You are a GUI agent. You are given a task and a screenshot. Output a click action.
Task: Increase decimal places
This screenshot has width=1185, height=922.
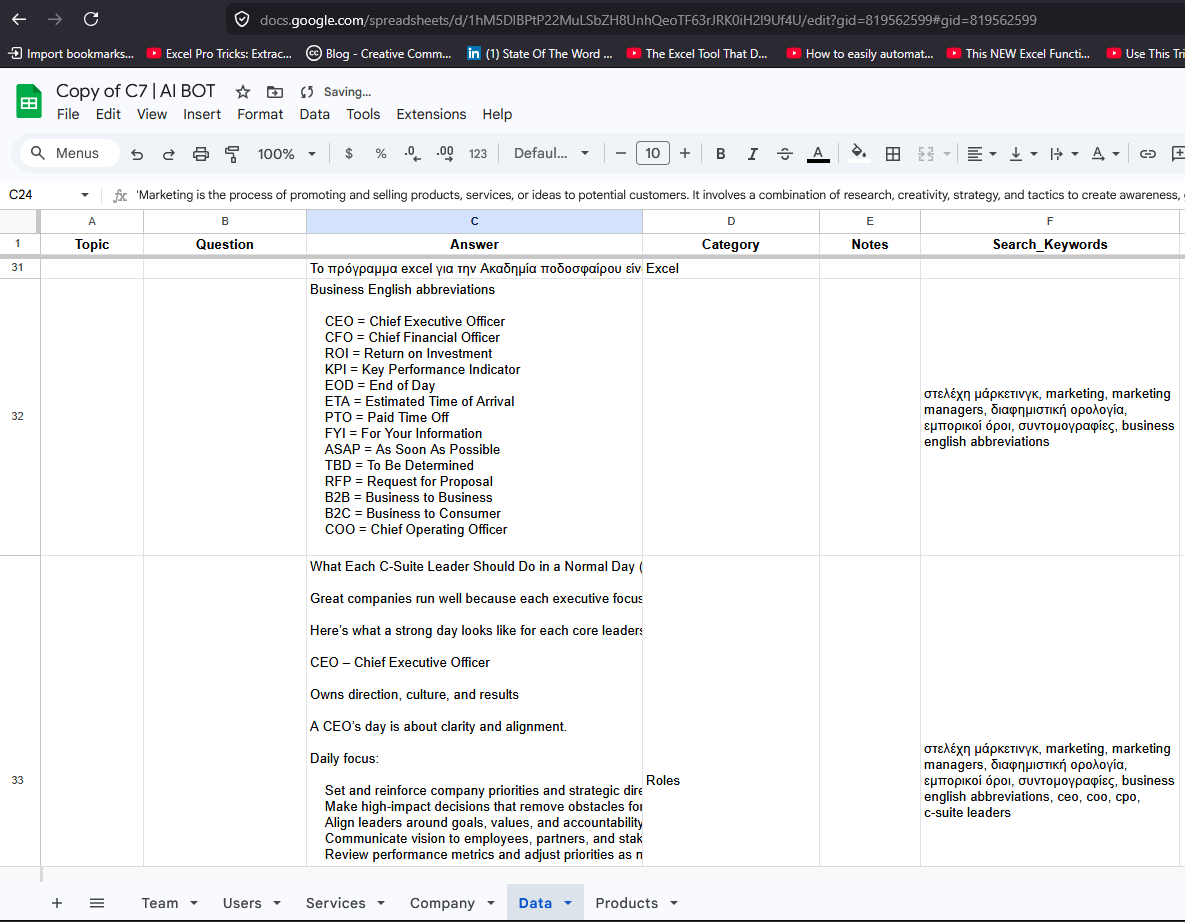pos(445,153)
